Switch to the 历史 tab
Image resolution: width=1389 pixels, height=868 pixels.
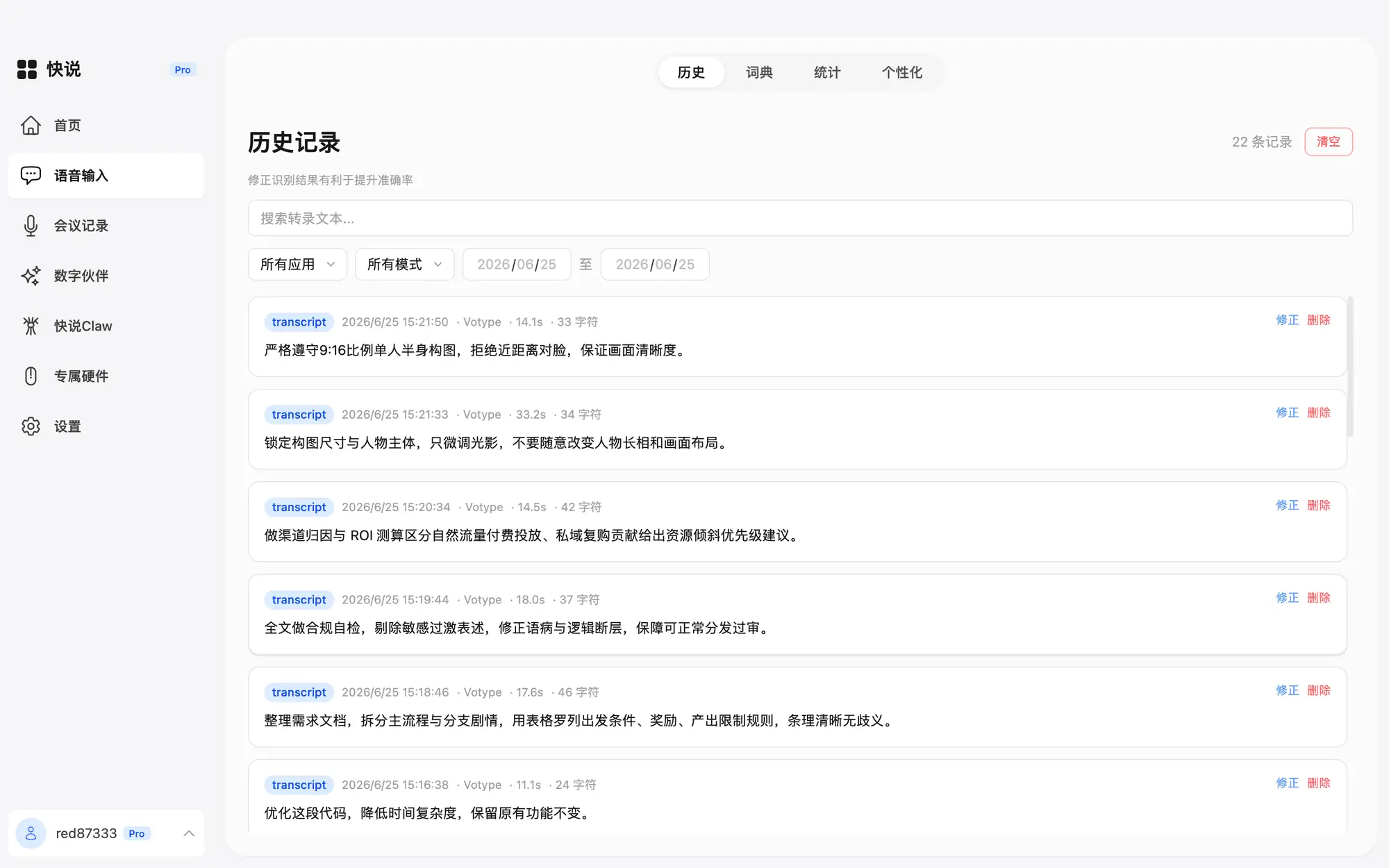(x=691, y=72)
